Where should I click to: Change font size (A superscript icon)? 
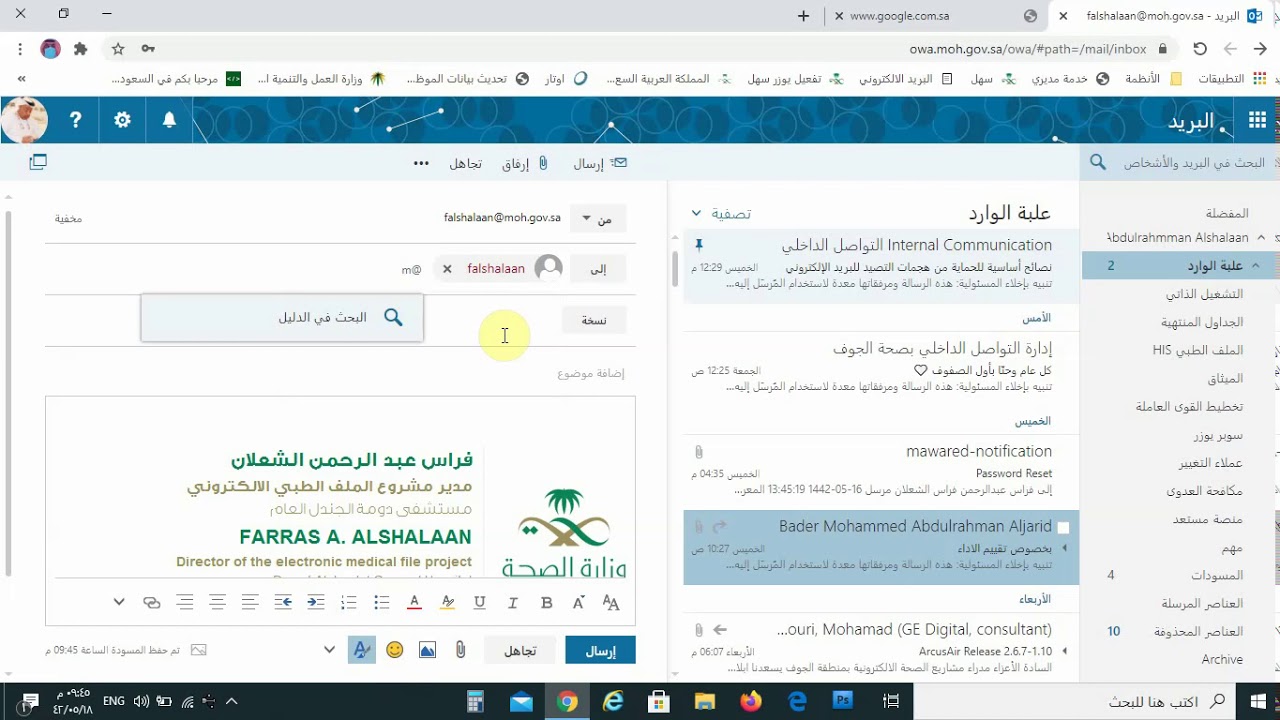578,602
